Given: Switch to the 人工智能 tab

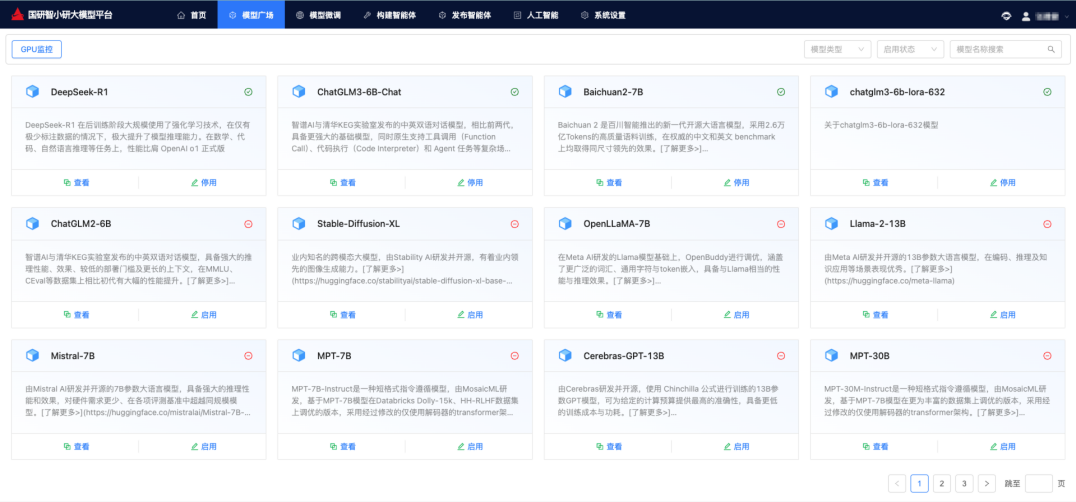Looking at the screenshot, I should (535, 14).
